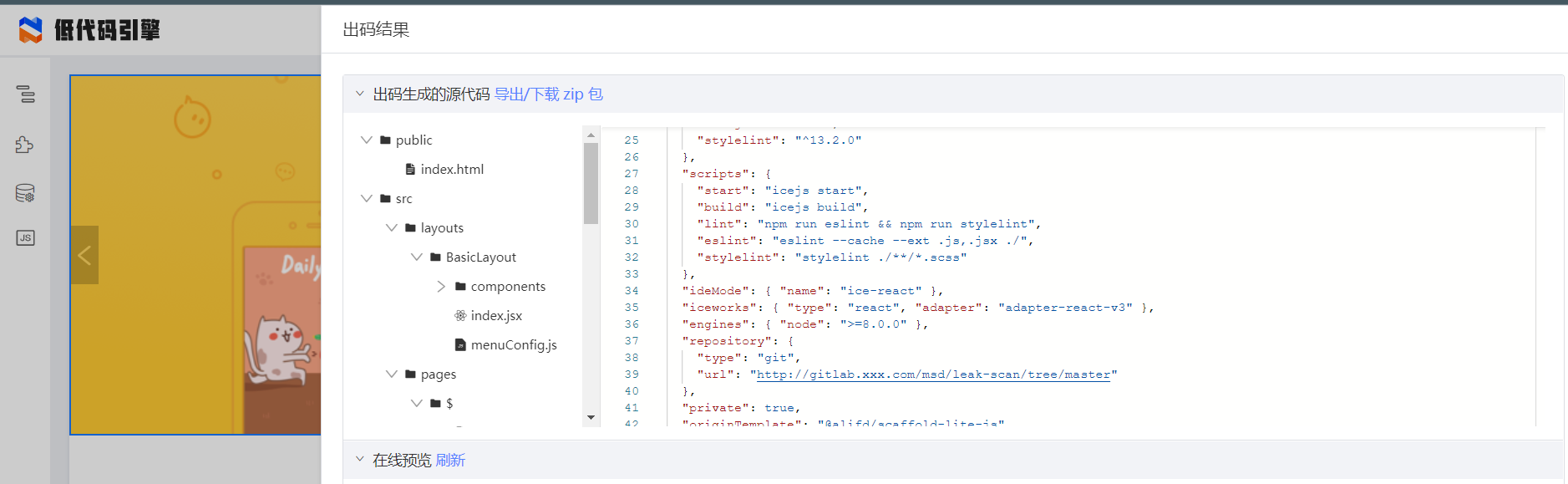The height and width of the screenshot is (484, 1568).
Task: Collapse the public folder
Action: (366, 140)
